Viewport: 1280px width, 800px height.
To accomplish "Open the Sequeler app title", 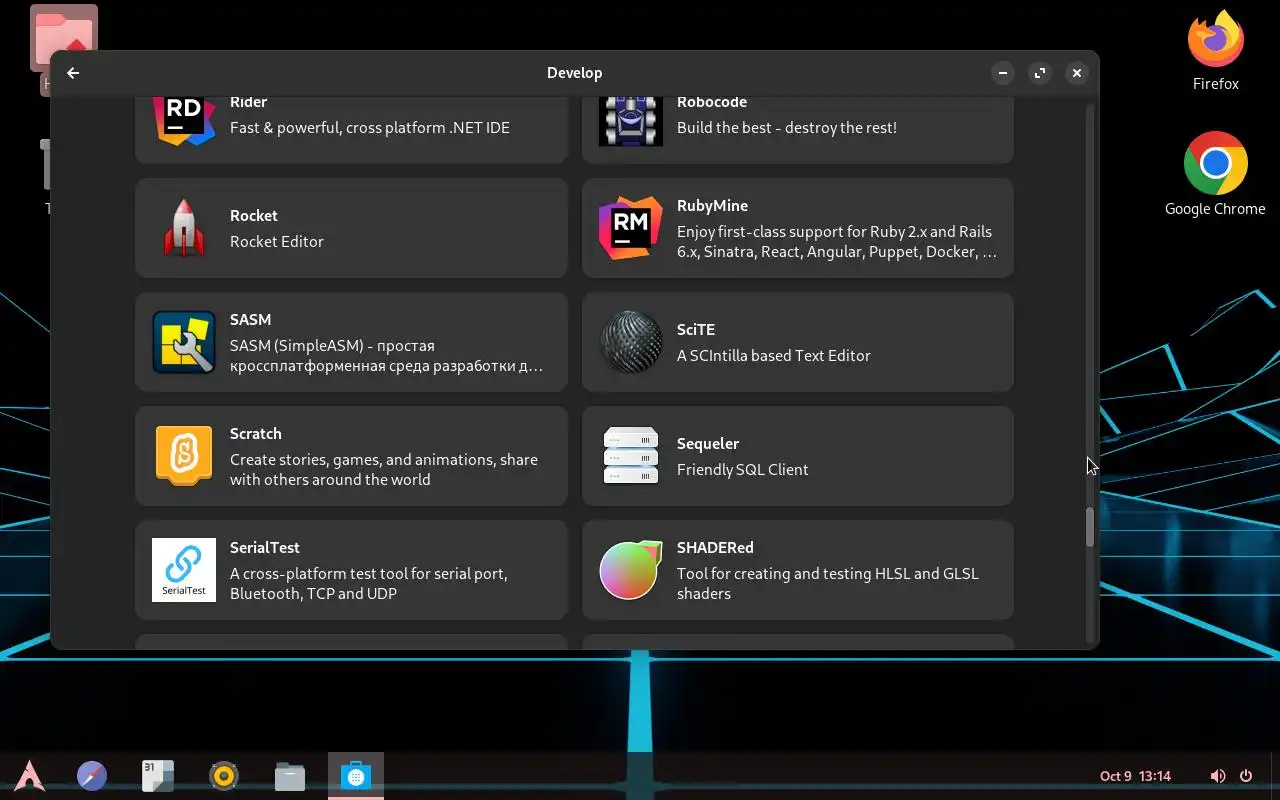I will (x=708, y=443).
